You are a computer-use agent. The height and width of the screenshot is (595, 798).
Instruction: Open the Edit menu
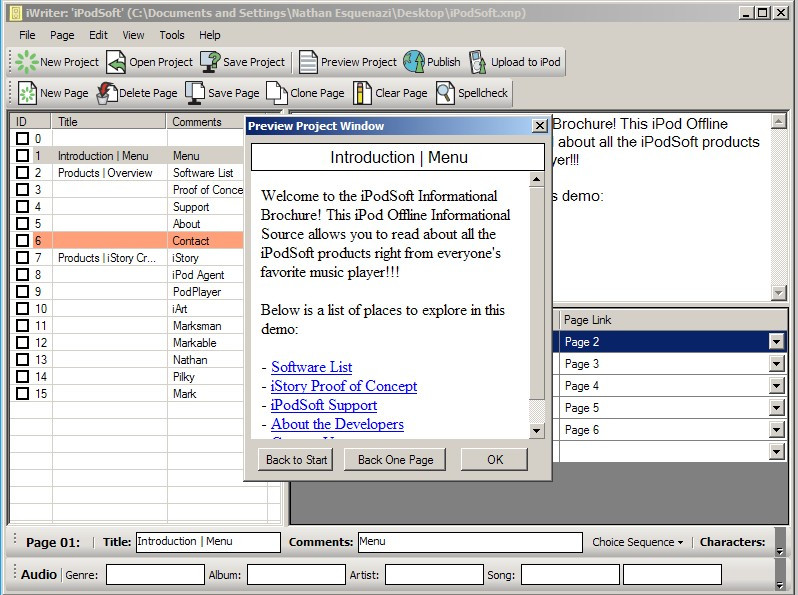(x=98, y=35)
